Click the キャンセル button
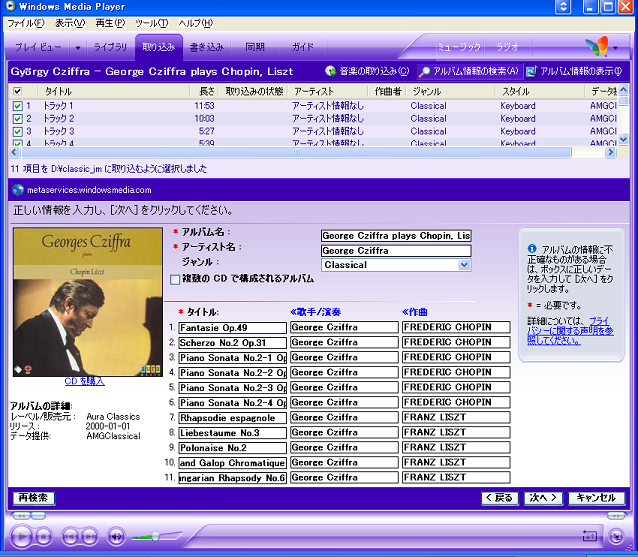This screenshot has height=557, width=638. point(596,498)
